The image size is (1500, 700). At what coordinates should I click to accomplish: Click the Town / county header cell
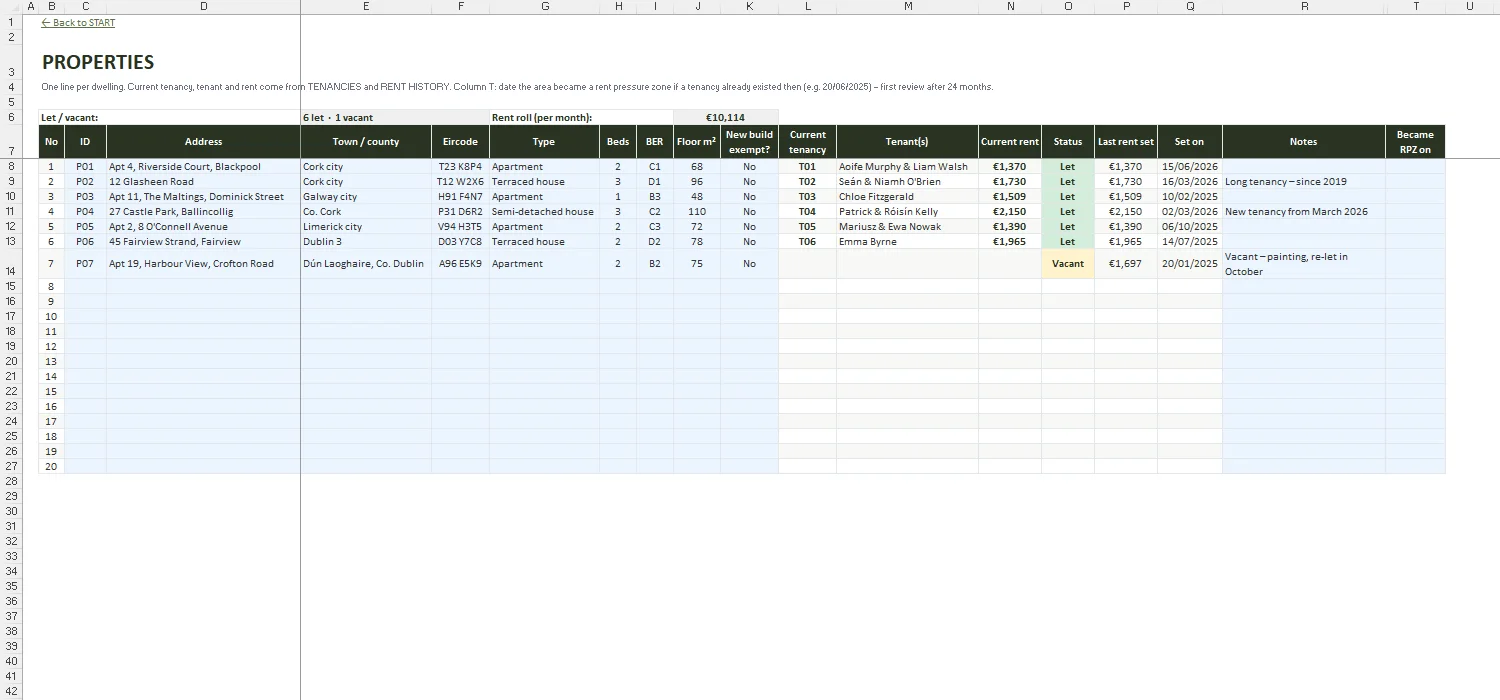(366, 142)
